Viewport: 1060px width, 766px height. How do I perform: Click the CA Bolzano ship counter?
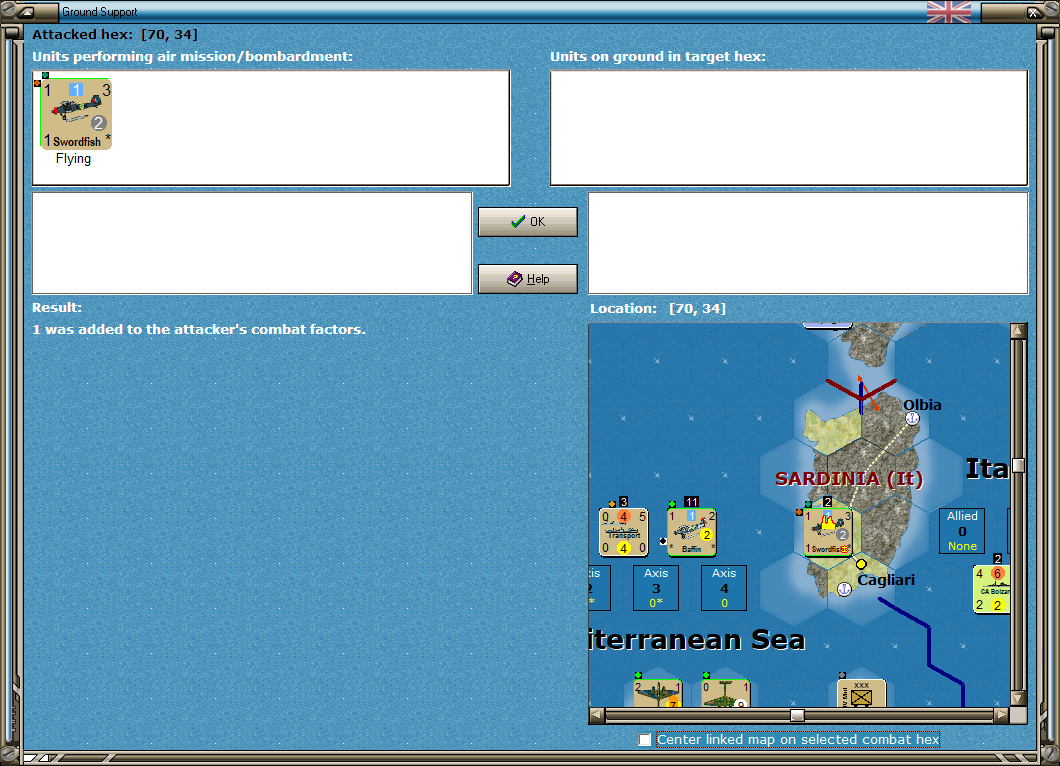click(x=992, y=589)
